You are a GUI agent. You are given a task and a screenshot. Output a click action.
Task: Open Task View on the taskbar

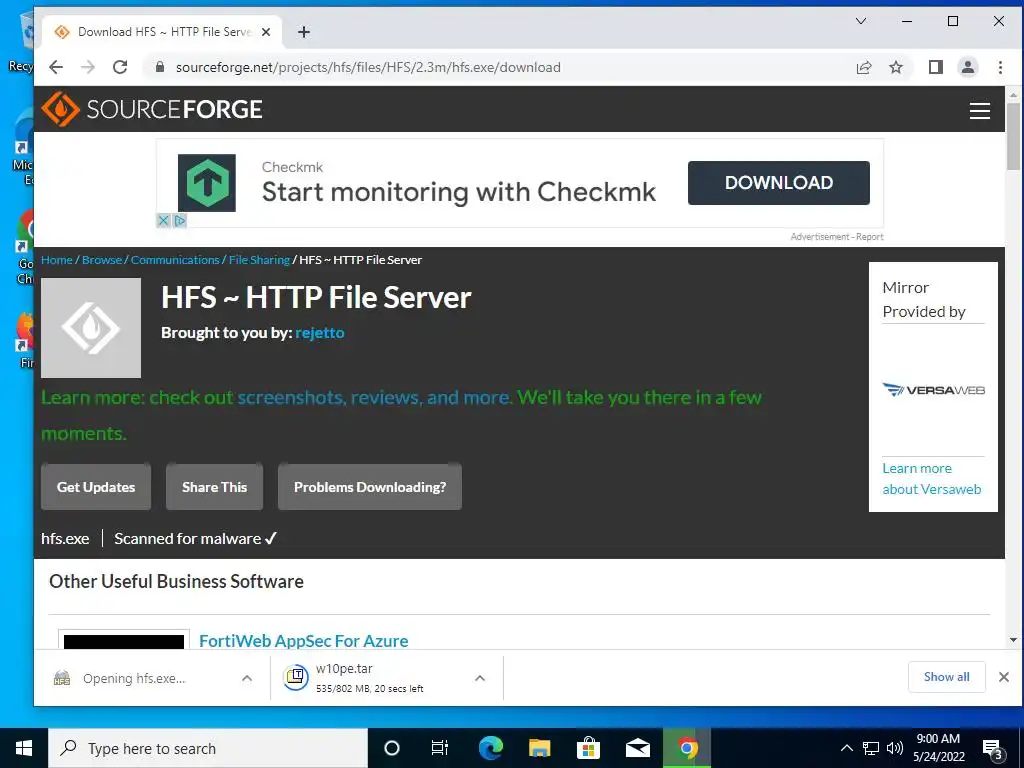click(440, 748)
